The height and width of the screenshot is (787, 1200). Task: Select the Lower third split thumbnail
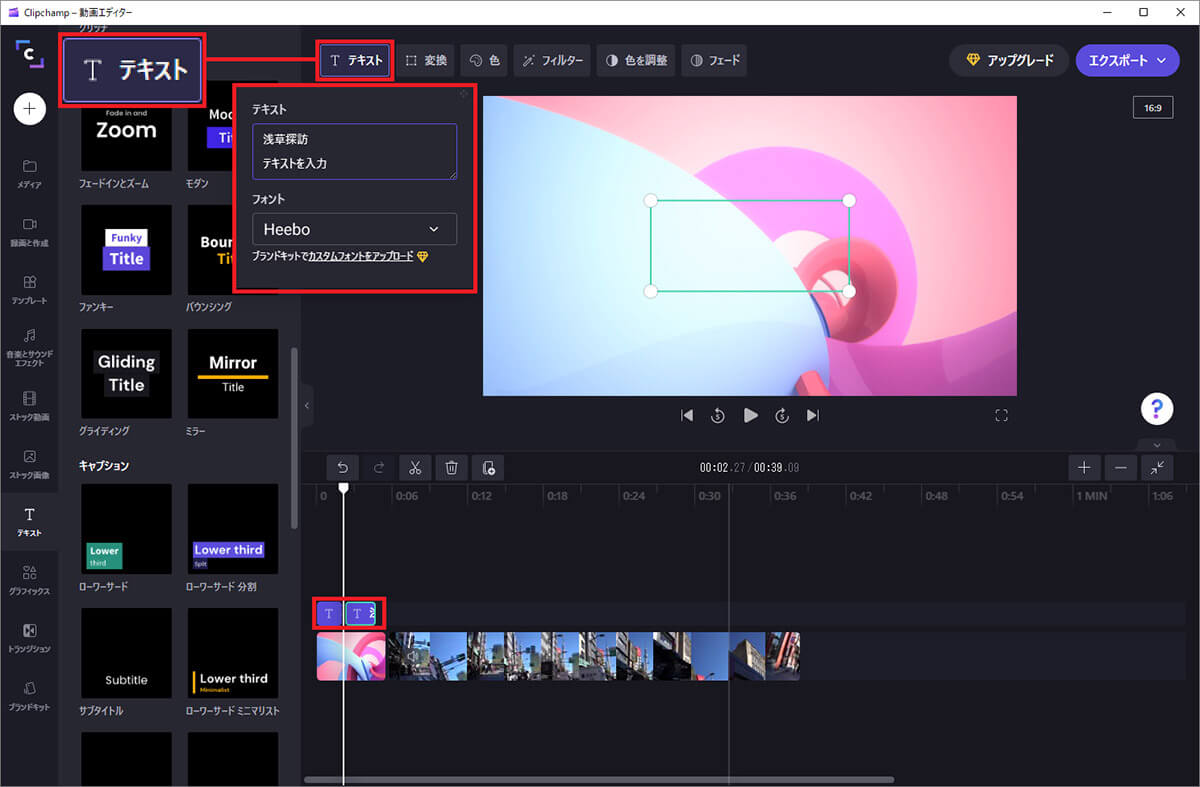(233, 529)
